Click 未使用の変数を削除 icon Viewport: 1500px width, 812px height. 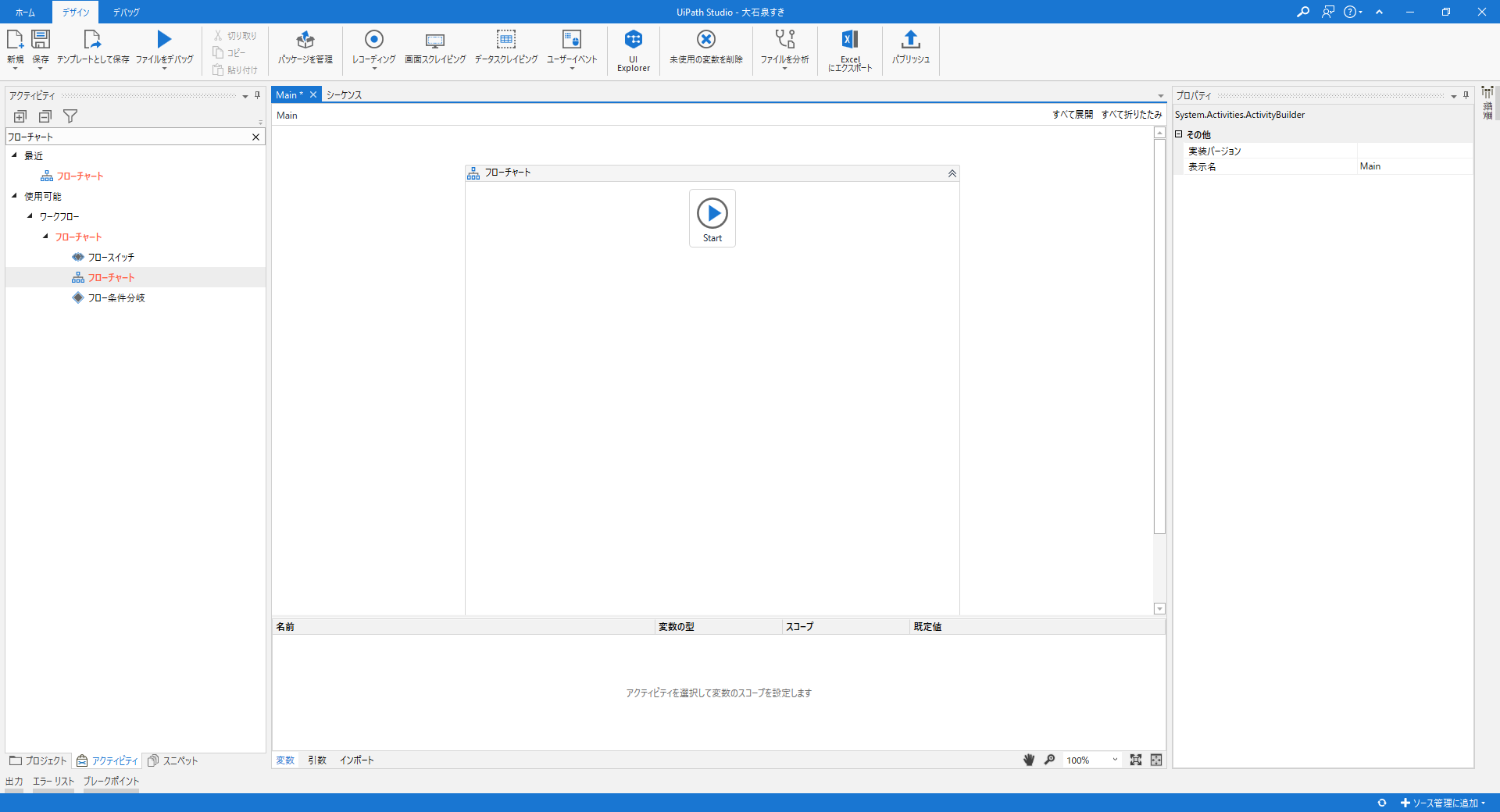click(706, 39)
